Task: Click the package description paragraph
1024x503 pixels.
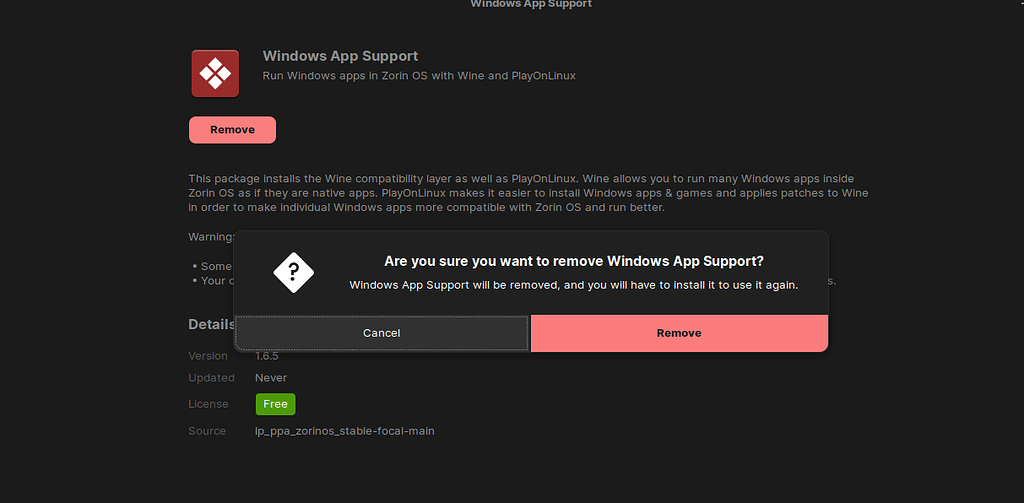Action: (x=528, y=193)
